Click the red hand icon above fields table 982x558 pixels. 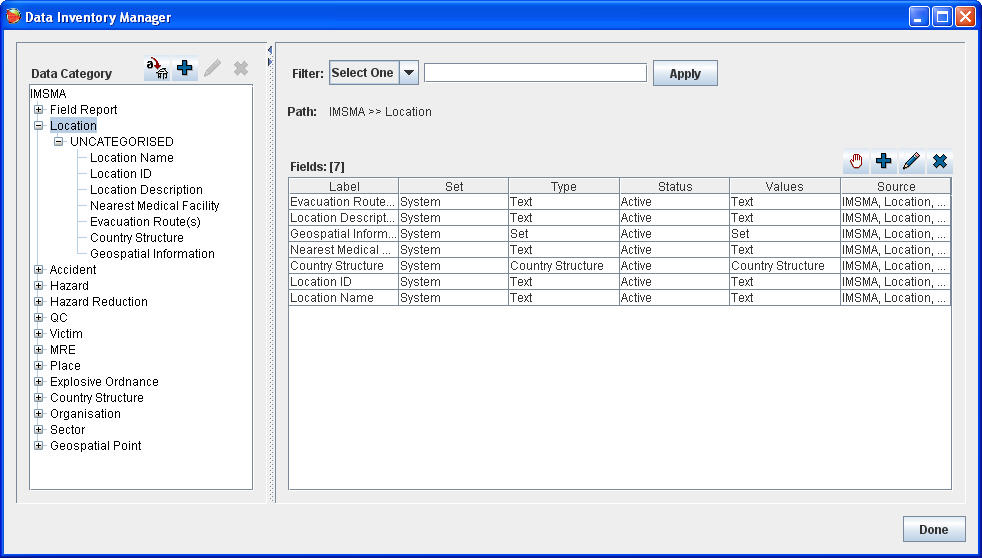tap(856, 161)
